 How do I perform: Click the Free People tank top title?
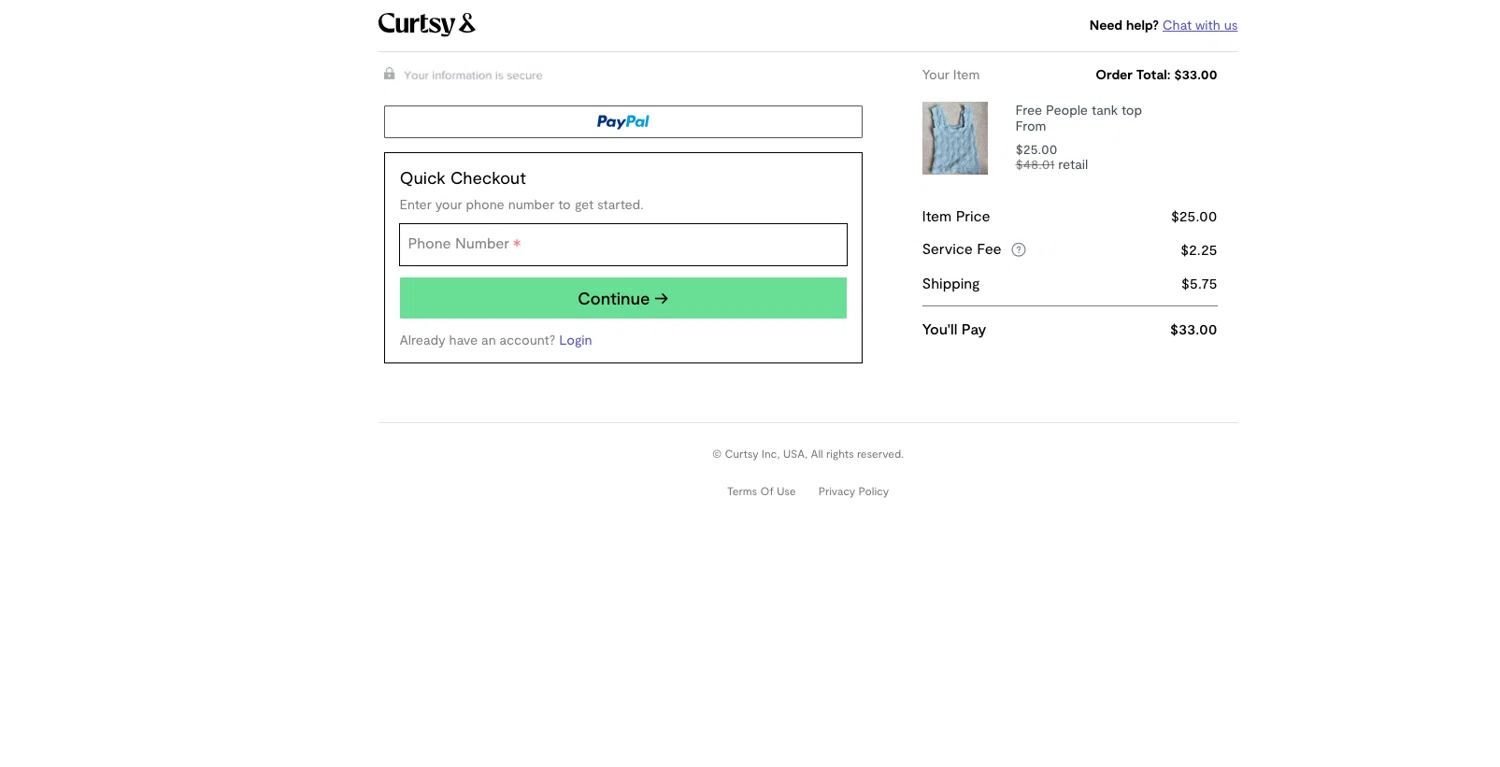(1078, 110)
